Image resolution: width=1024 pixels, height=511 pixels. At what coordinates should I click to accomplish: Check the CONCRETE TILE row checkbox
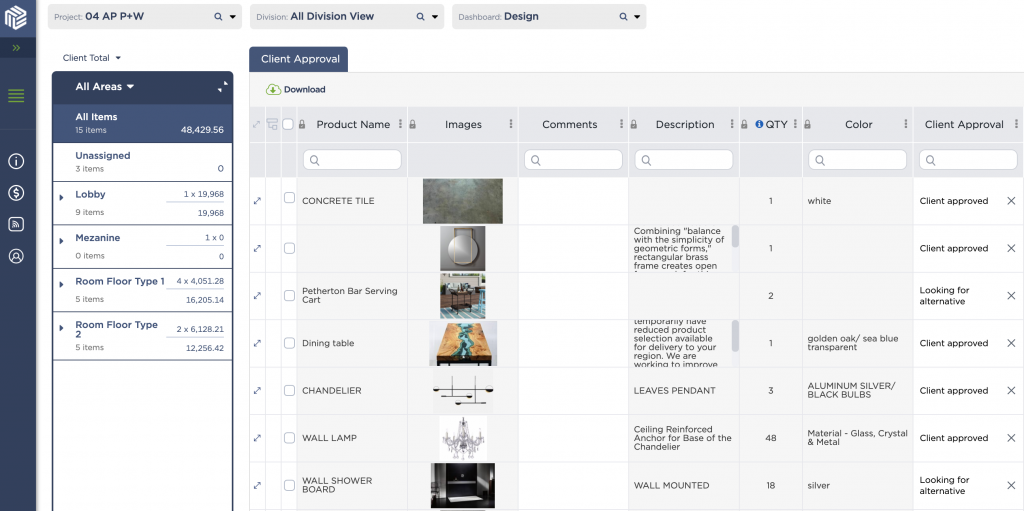point(289,198)
